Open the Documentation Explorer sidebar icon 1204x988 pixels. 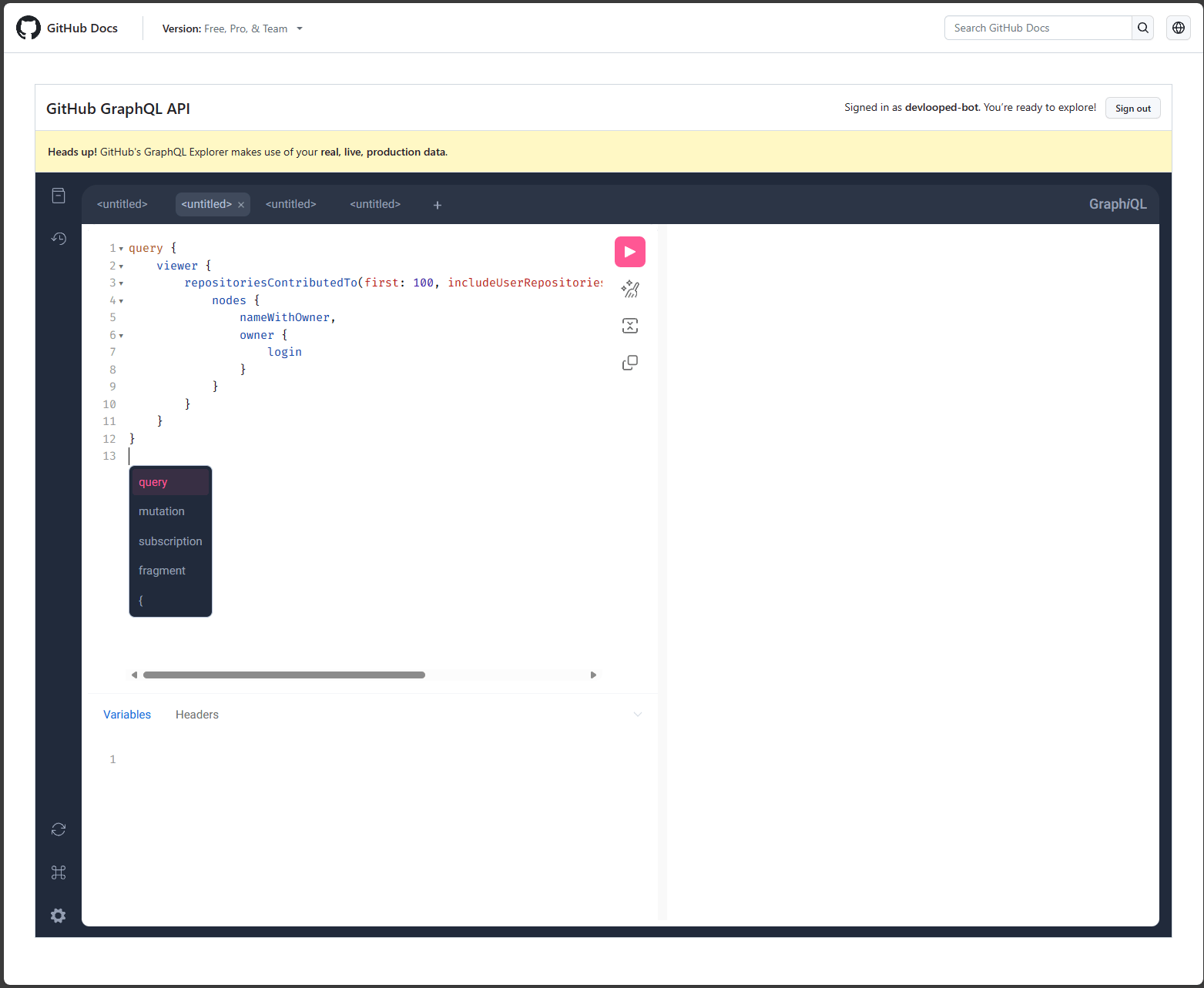coord(59,196)
